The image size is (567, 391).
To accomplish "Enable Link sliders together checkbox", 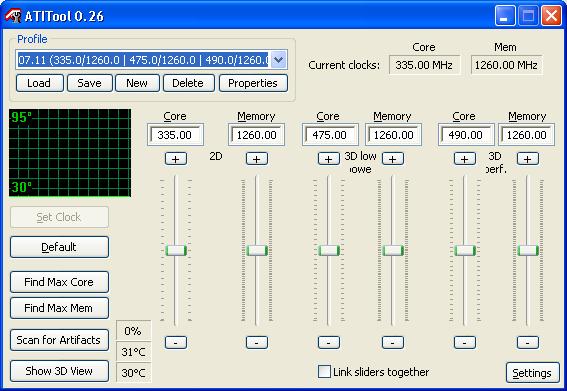I will click(x=324, y=371).
